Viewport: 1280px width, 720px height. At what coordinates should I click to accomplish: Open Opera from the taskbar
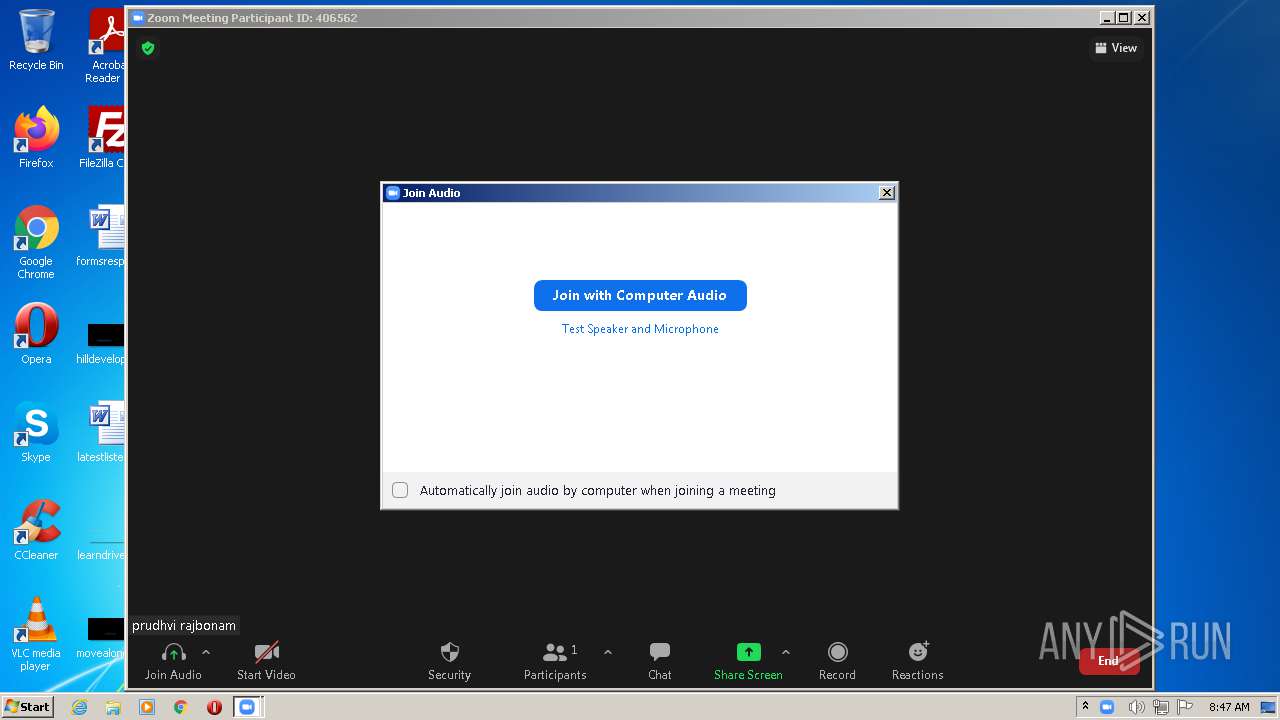(x=214, y=707)
